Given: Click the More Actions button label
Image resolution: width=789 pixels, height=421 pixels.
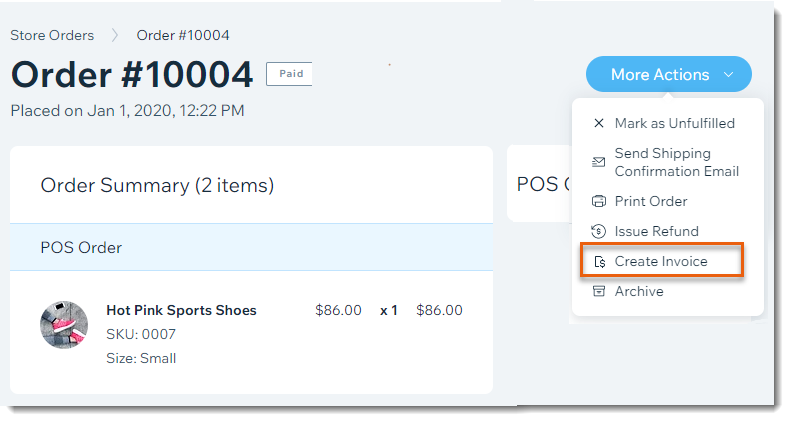Looking at the screenshot, I should (660, 75).
